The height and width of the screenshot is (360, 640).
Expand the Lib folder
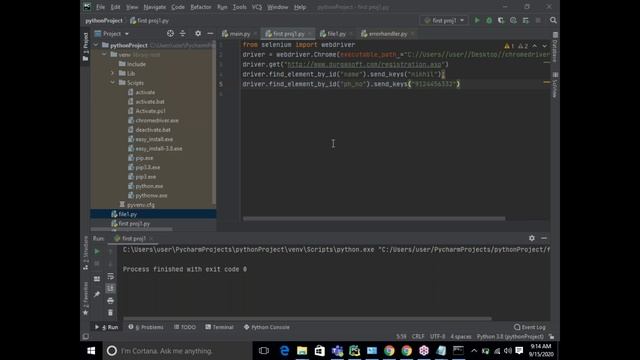(113, 73)
